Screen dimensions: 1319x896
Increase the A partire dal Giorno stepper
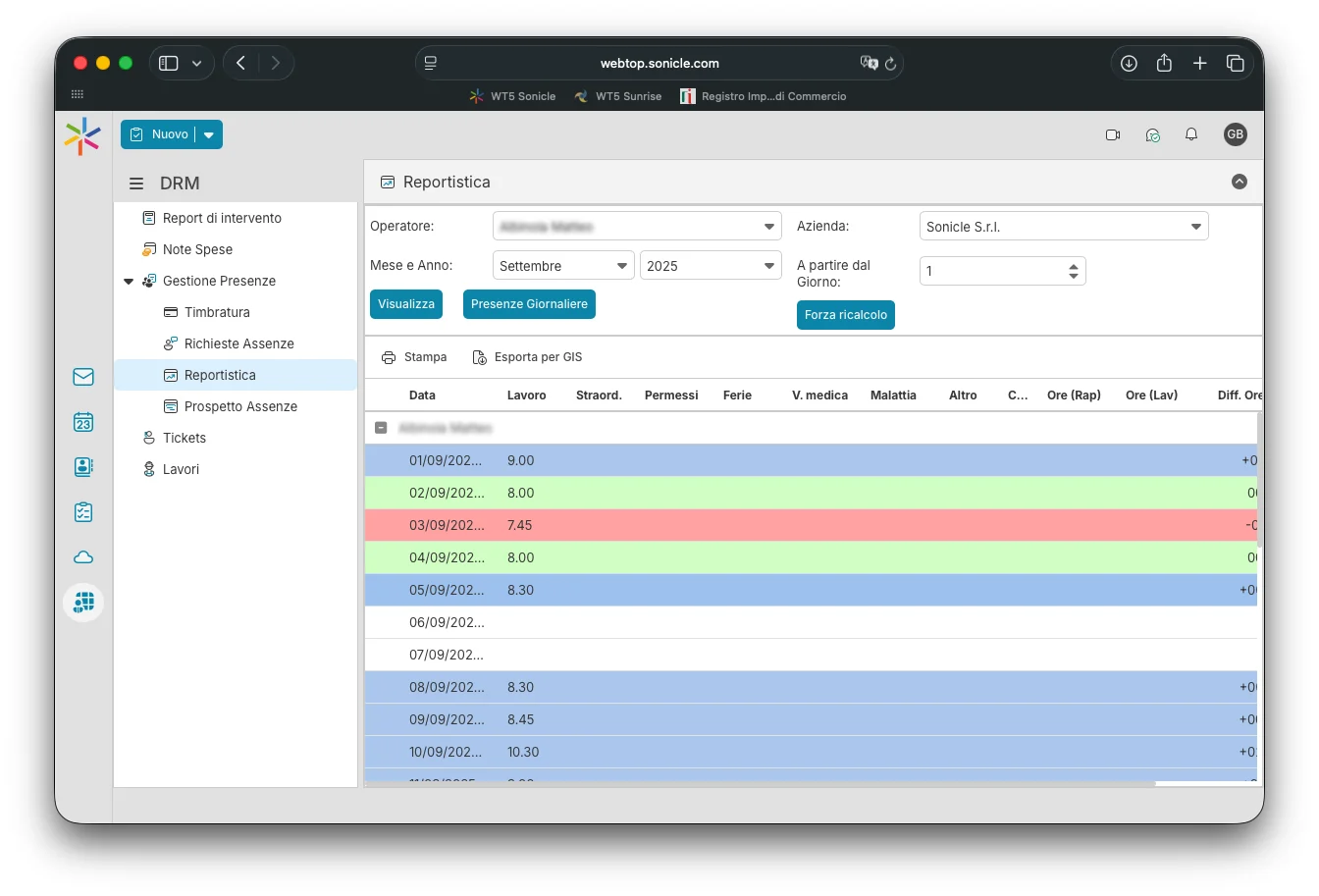point(1074,266)
